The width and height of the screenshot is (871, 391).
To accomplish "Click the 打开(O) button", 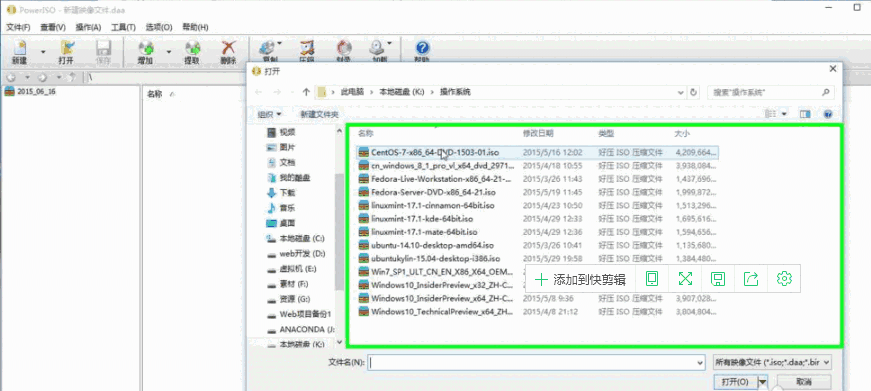I will (x=735, y=382).
